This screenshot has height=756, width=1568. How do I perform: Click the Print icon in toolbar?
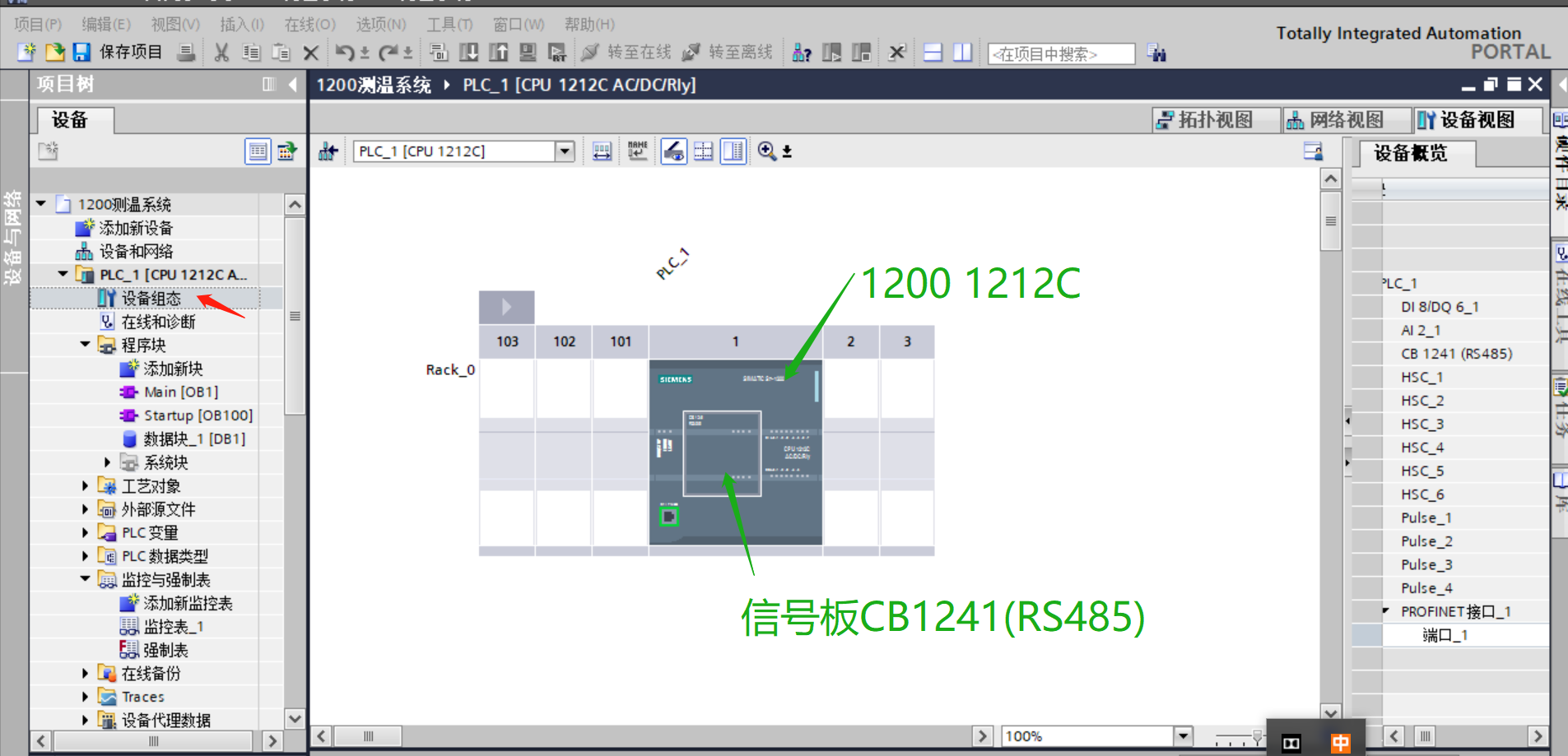(x=187, y=53)
